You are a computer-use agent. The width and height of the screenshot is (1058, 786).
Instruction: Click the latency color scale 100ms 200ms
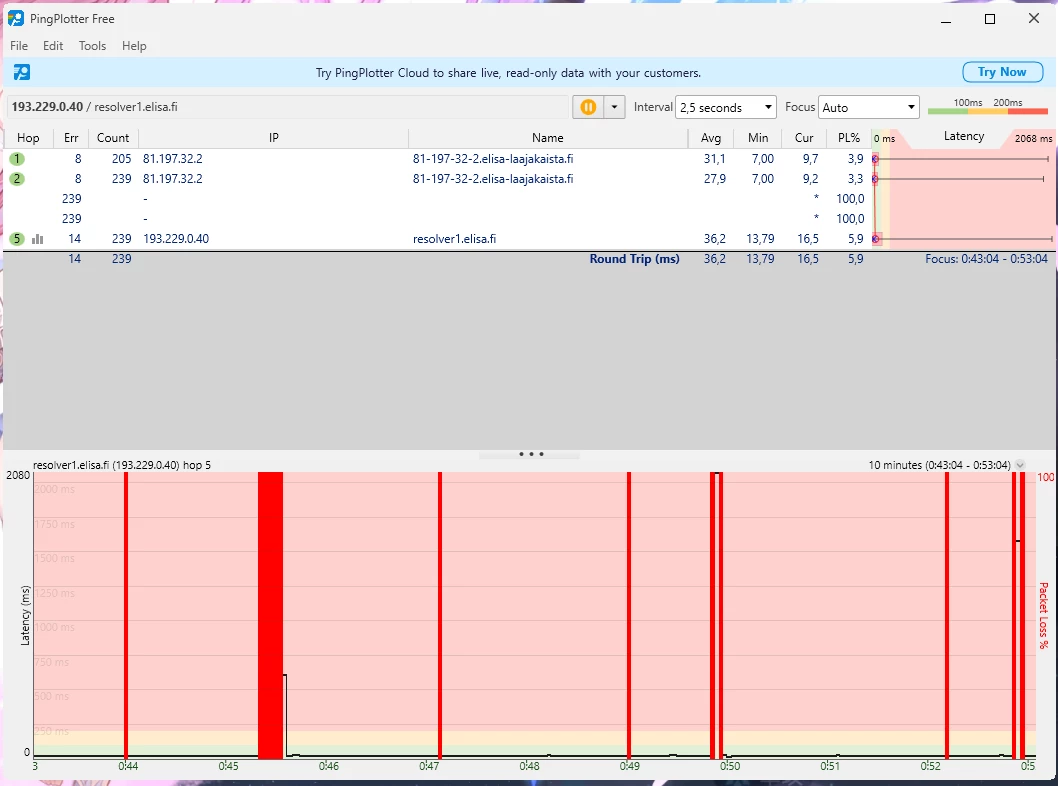coord(988,107)
